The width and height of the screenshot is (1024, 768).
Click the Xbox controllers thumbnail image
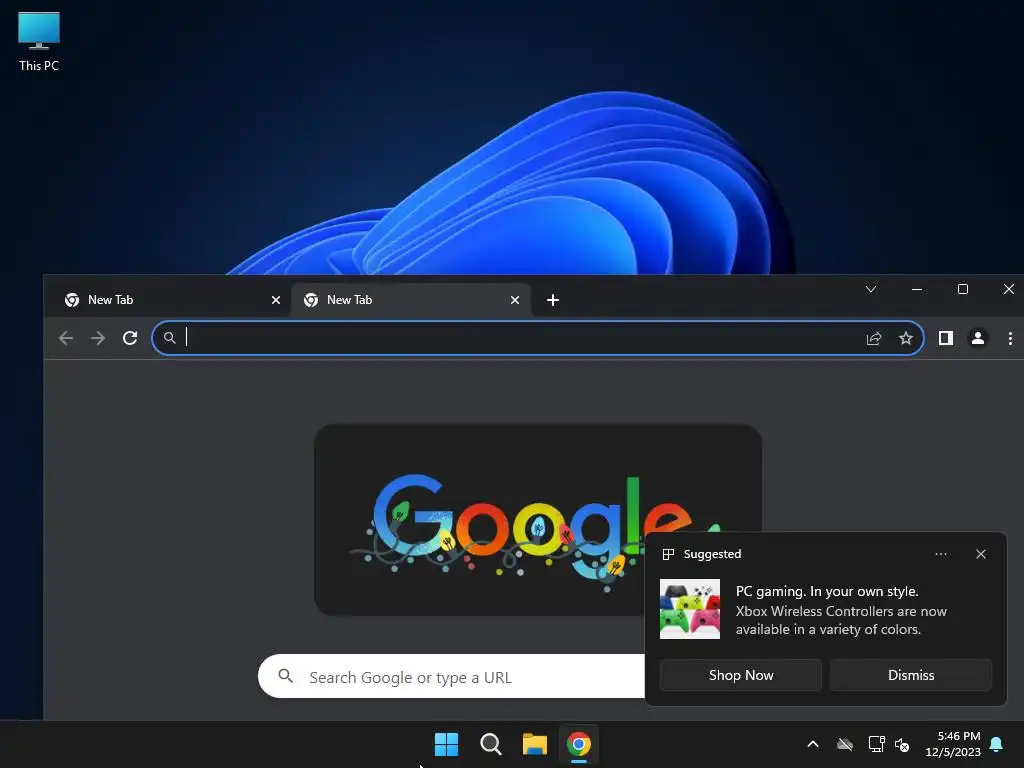coord(690,609)
